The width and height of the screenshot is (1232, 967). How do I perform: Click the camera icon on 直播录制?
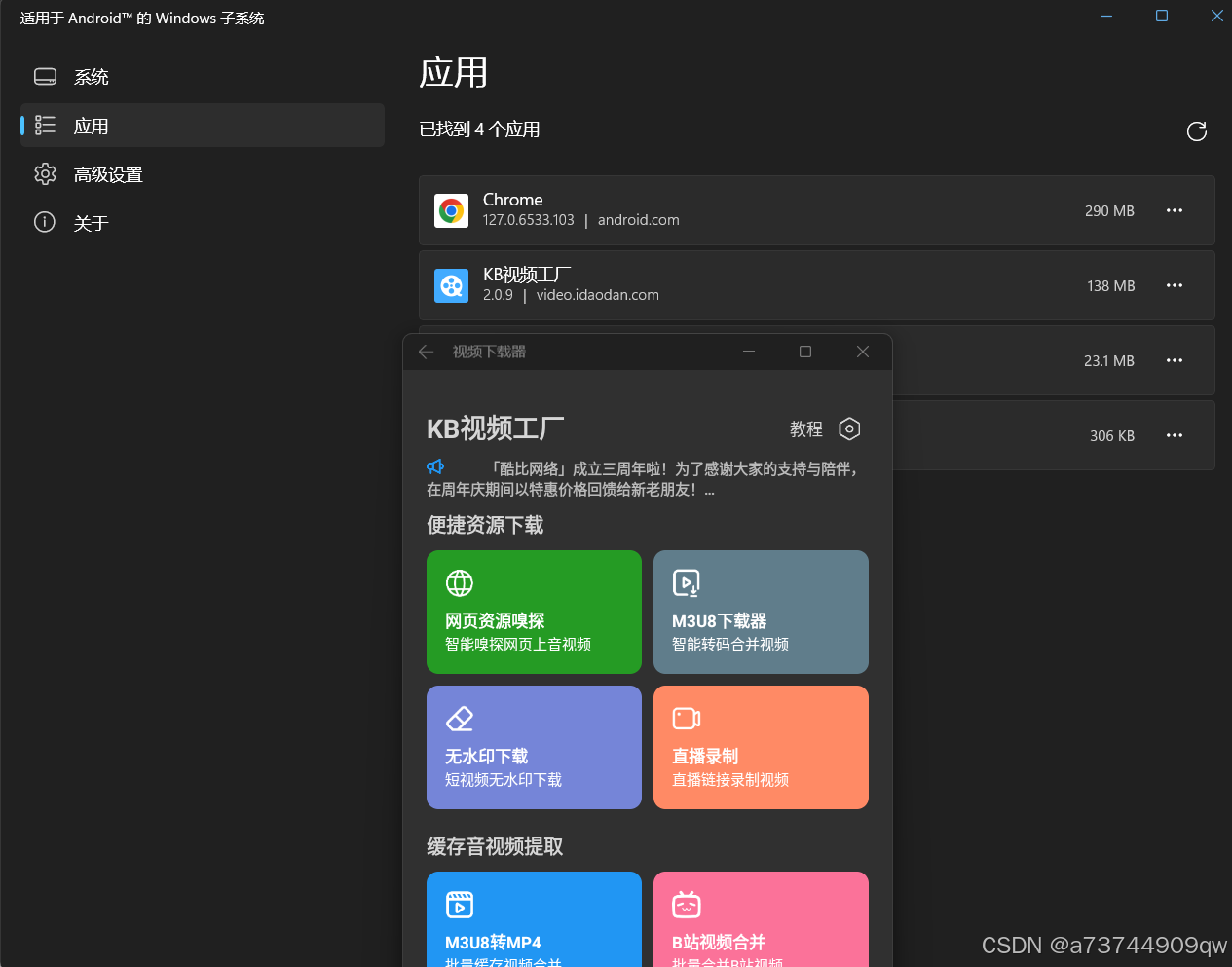pos(687,719)
